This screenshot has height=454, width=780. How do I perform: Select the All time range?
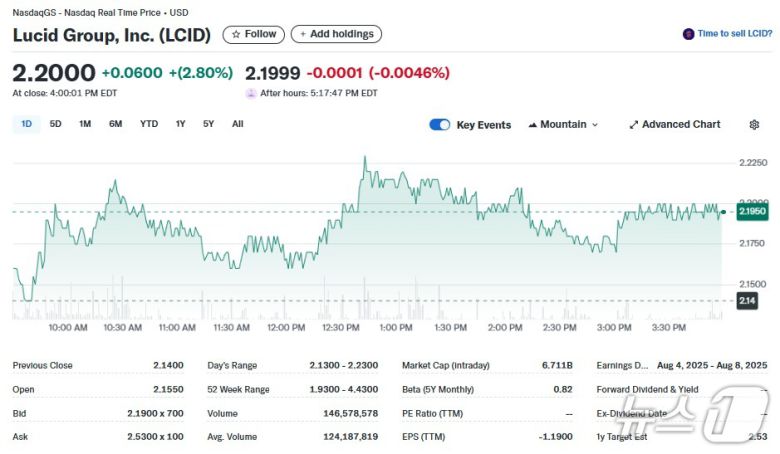237,124
